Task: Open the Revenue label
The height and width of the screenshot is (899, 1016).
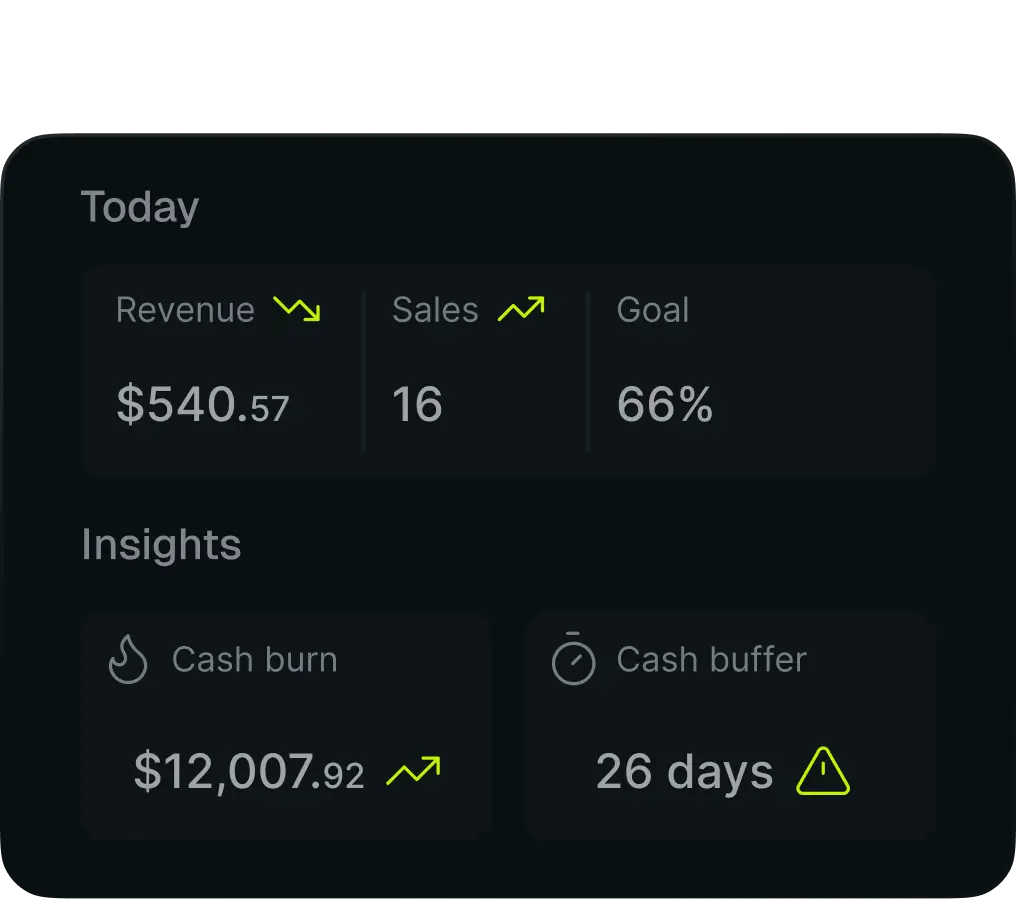Action: (x=185, y=309)
